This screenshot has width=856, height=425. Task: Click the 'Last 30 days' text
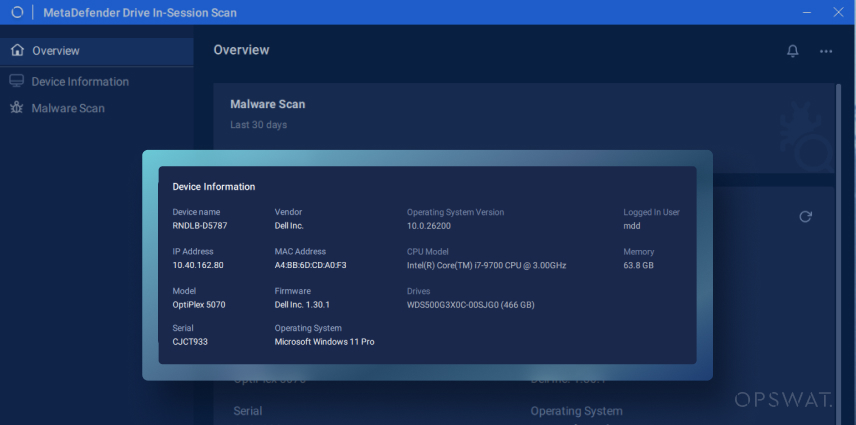[x=258, y=125]
